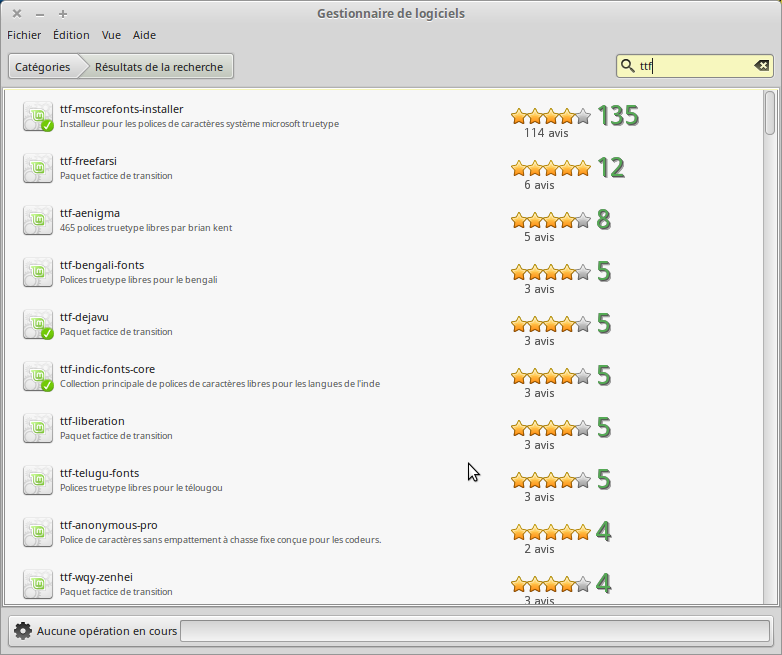
Task: Open the Édition menu
Action: click(x=71, y=35)
